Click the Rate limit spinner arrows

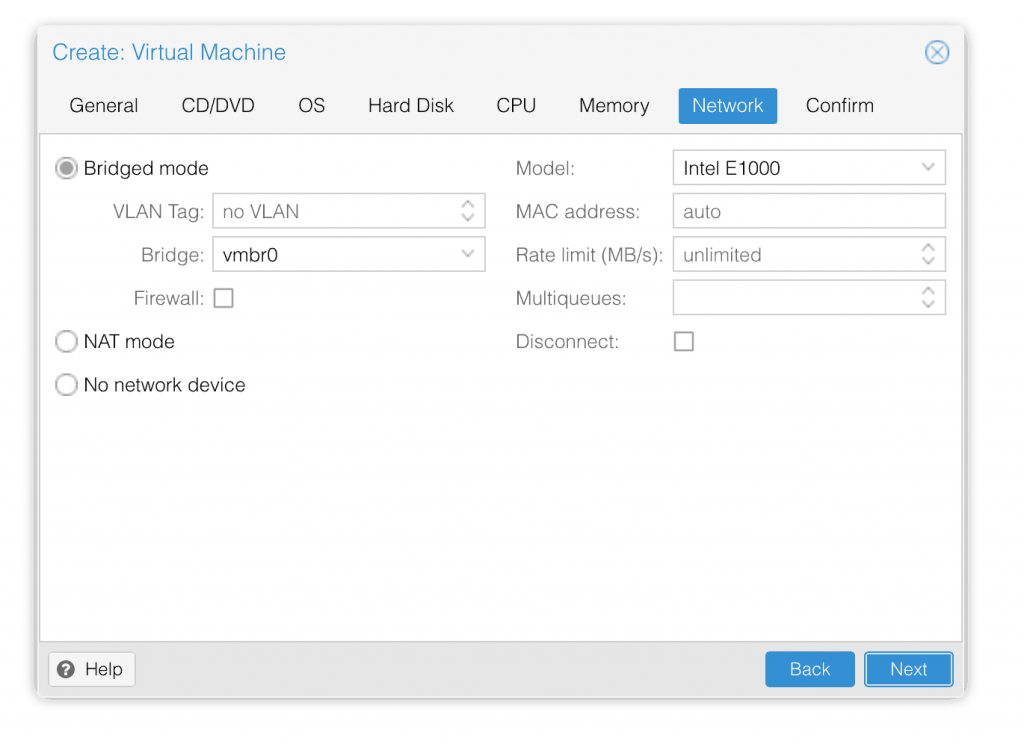click(x=927, y=254)
